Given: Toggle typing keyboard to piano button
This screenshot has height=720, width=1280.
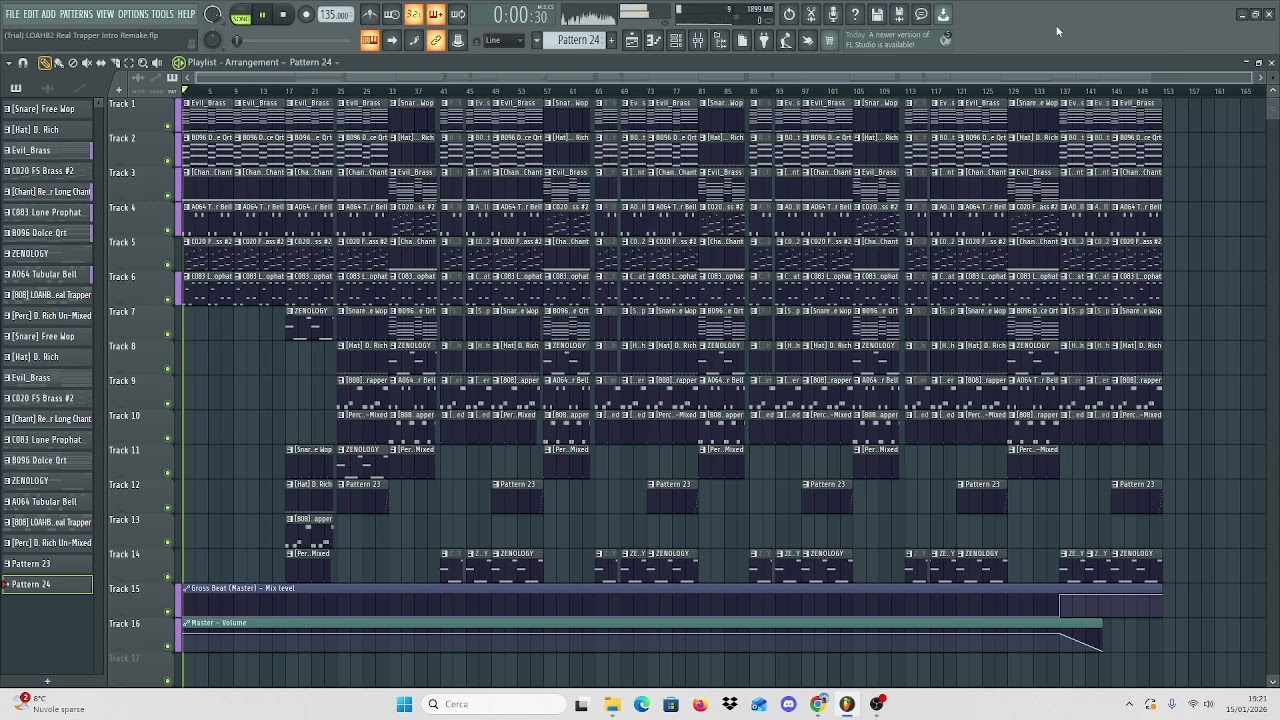Looking at the screenshot, I should point(370,40).
